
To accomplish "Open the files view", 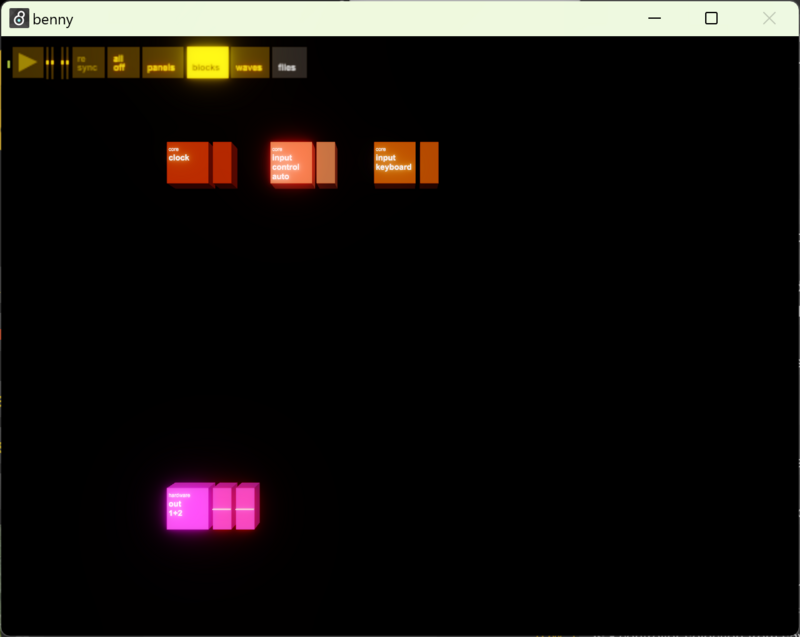I will coord(289,63).
